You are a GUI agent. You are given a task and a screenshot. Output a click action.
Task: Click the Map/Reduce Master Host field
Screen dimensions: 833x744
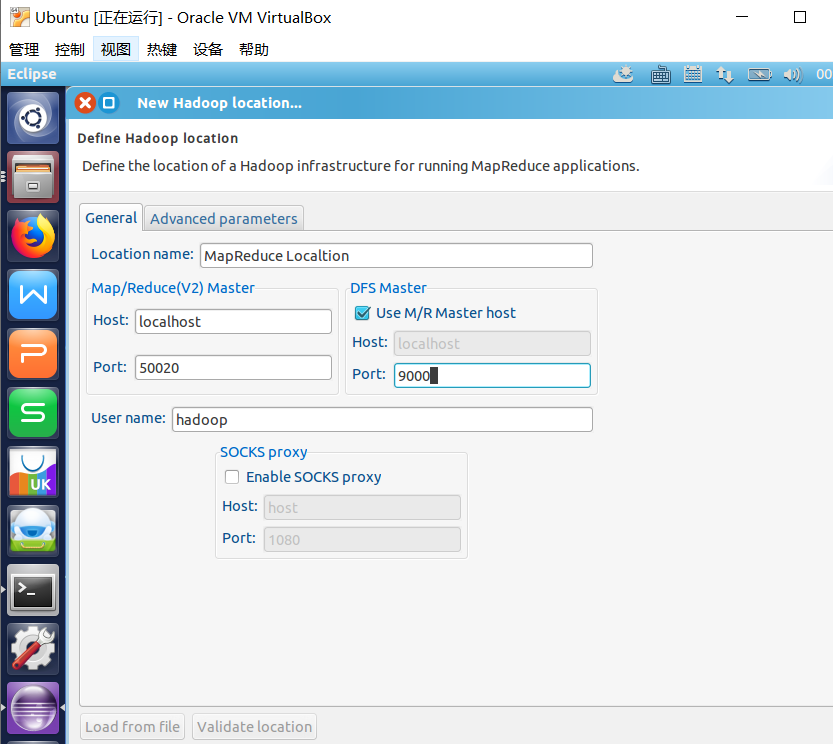click(233, 322)
